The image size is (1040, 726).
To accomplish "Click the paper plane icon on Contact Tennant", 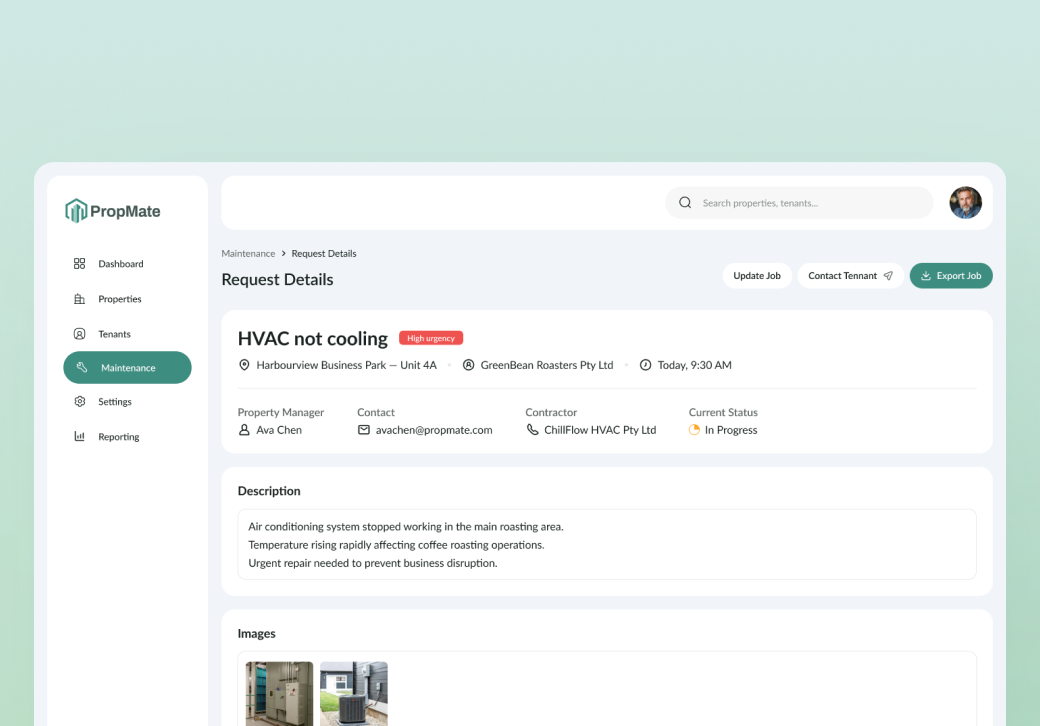I will [888, 276].
